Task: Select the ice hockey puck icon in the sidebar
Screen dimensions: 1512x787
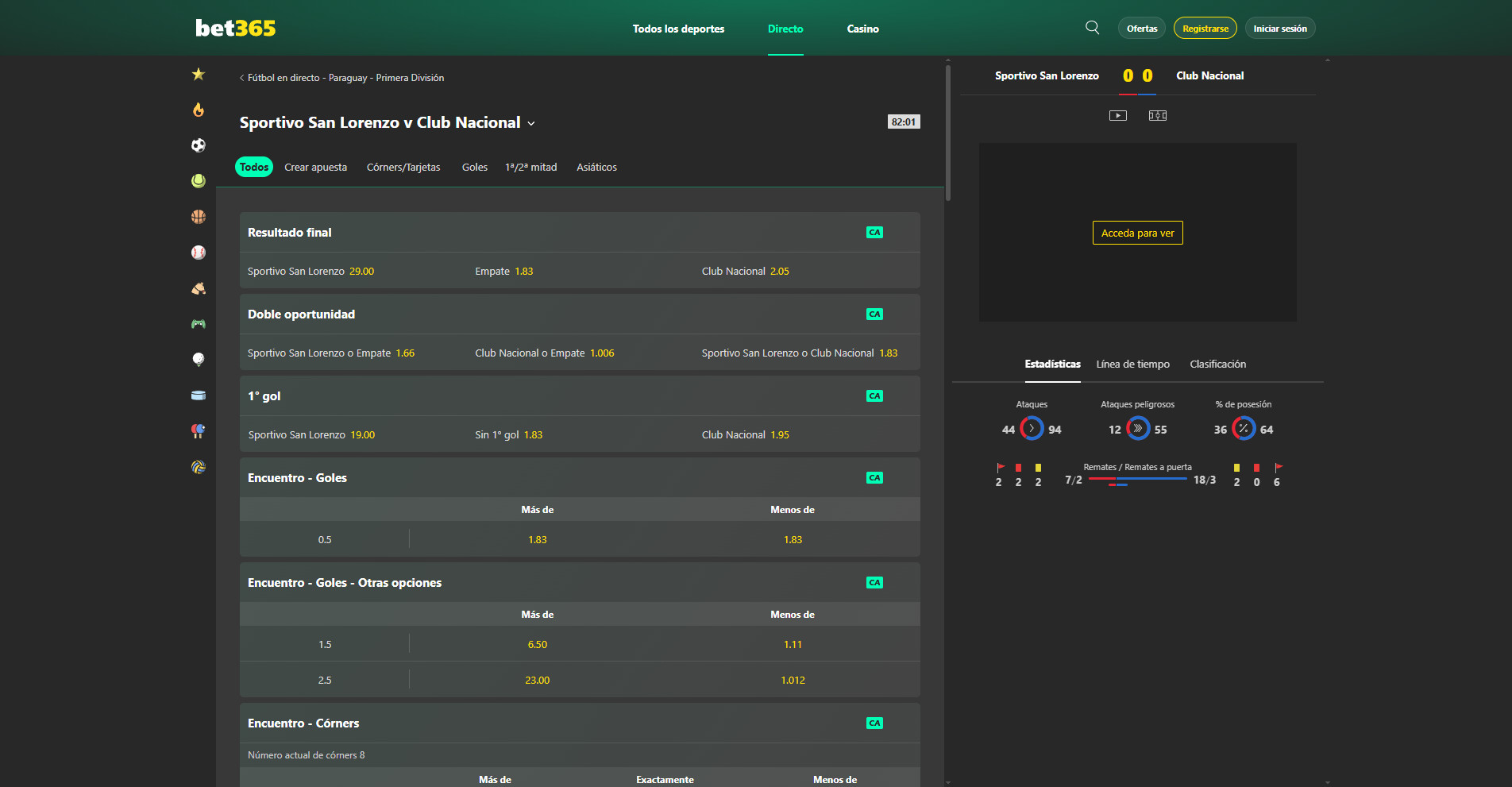Action: [199, 395]
